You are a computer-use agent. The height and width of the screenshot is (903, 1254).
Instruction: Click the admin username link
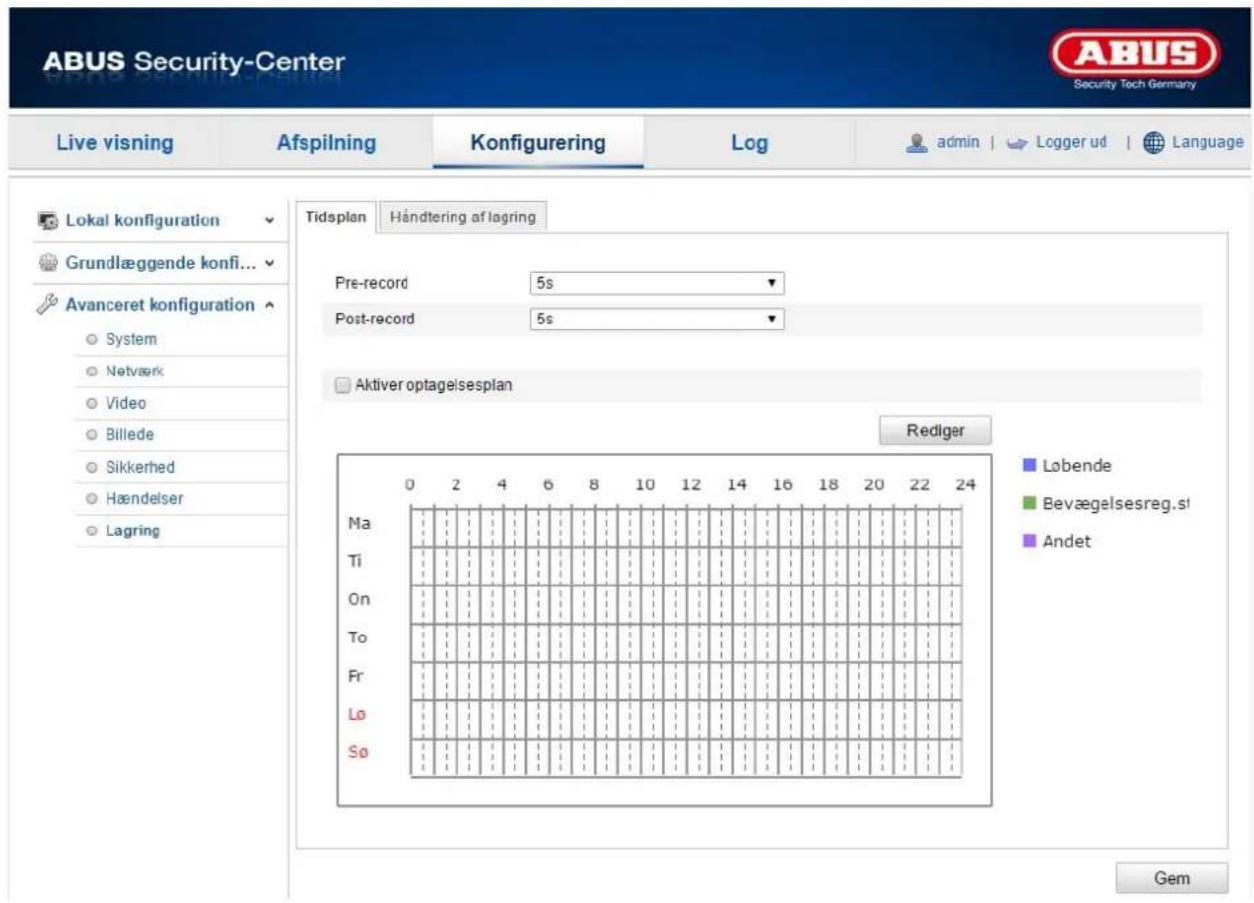[x=957, y=143]
